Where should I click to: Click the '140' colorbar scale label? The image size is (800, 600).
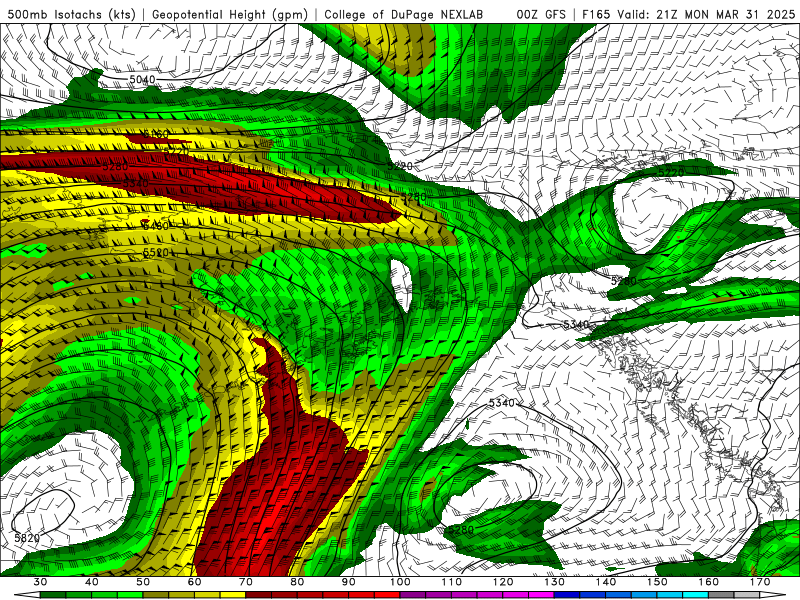click(x=606, y=582)
